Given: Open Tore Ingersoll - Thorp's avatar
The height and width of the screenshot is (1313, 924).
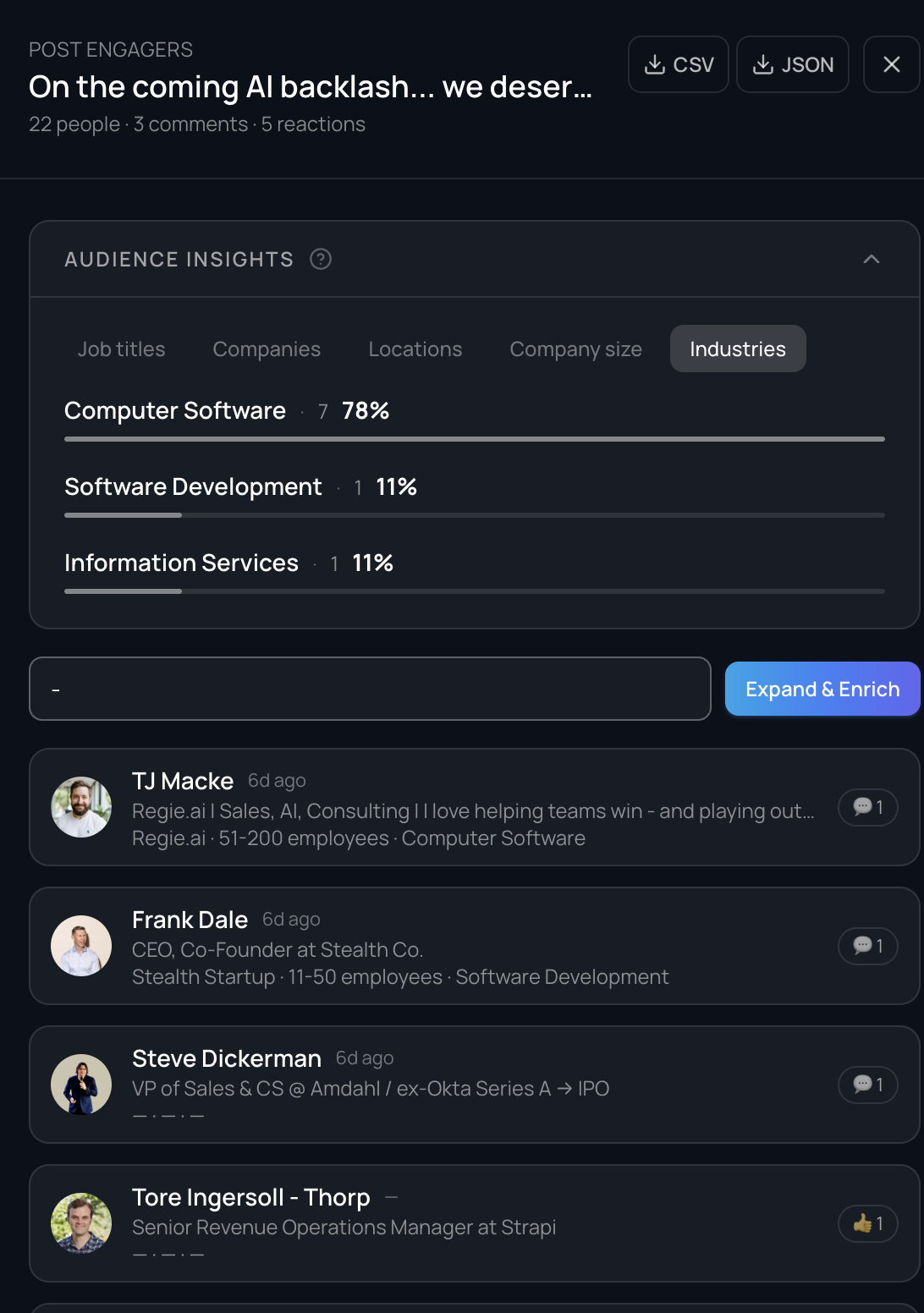Looking at the screenshot, I should coord(81,1223).
